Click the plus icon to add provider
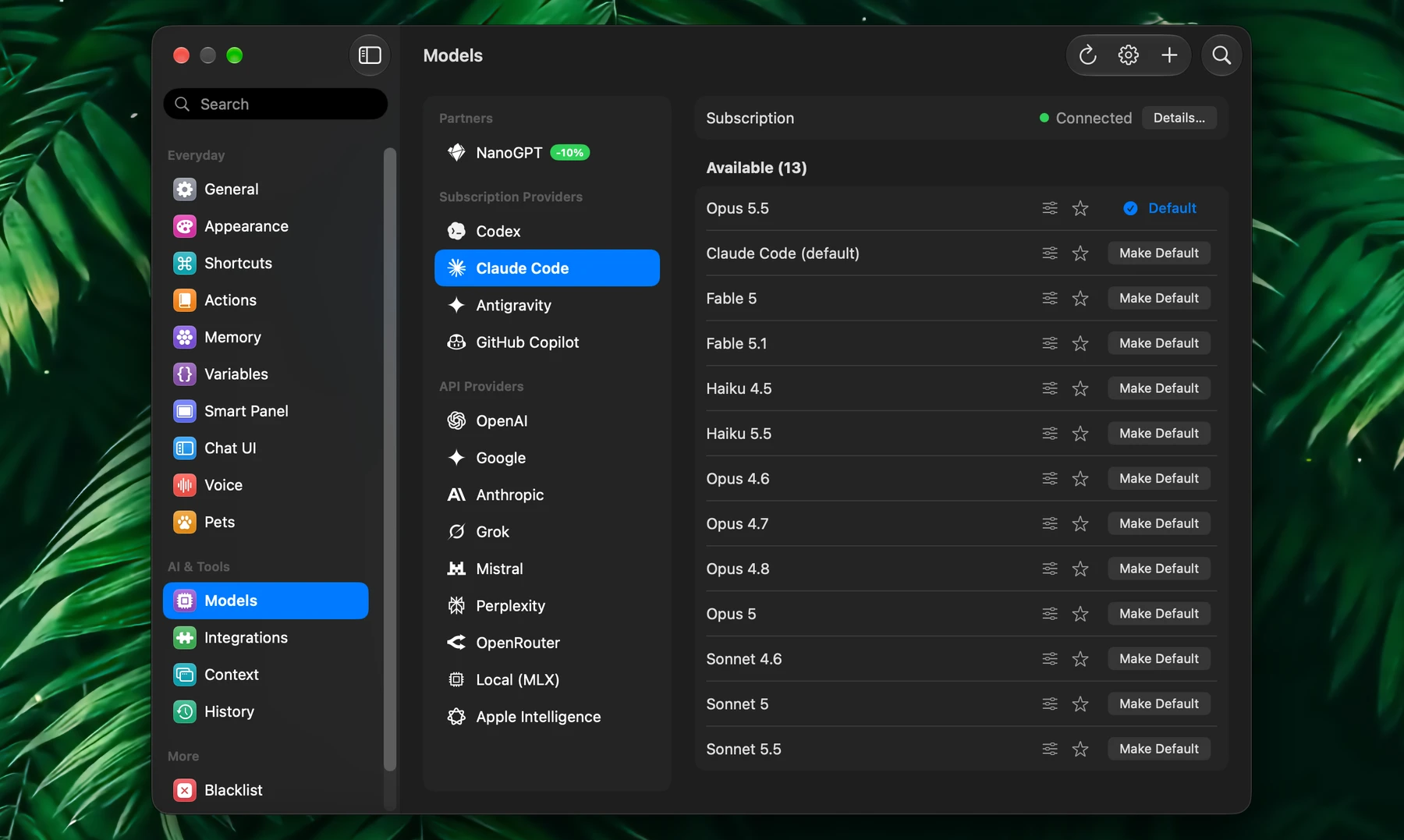The height and width of the screenshot is (840, 1404). (1169, 55)
